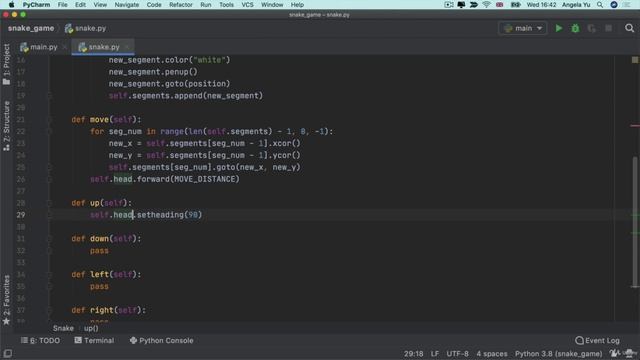Open the Apple menu
This screenshot has width=640, height=360.
[x=11, y=4]
